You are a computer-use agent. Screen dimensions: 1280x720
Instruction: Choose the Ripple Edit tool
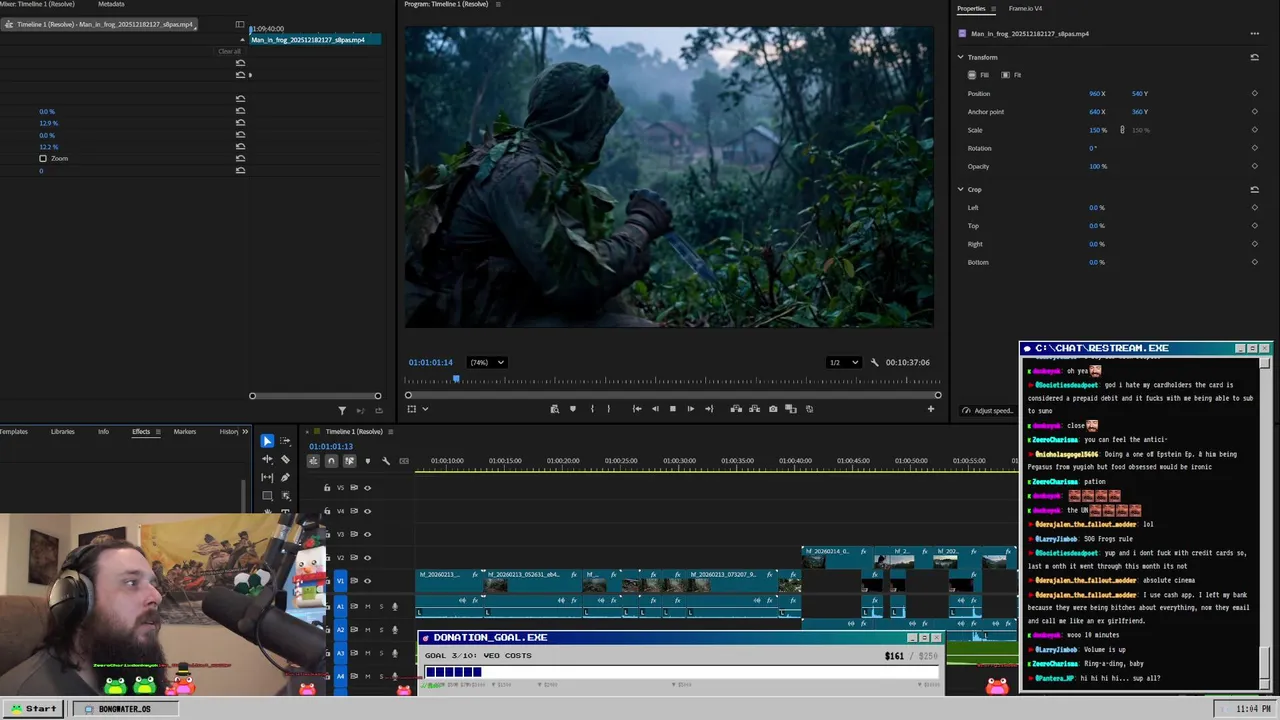[267, 459]
